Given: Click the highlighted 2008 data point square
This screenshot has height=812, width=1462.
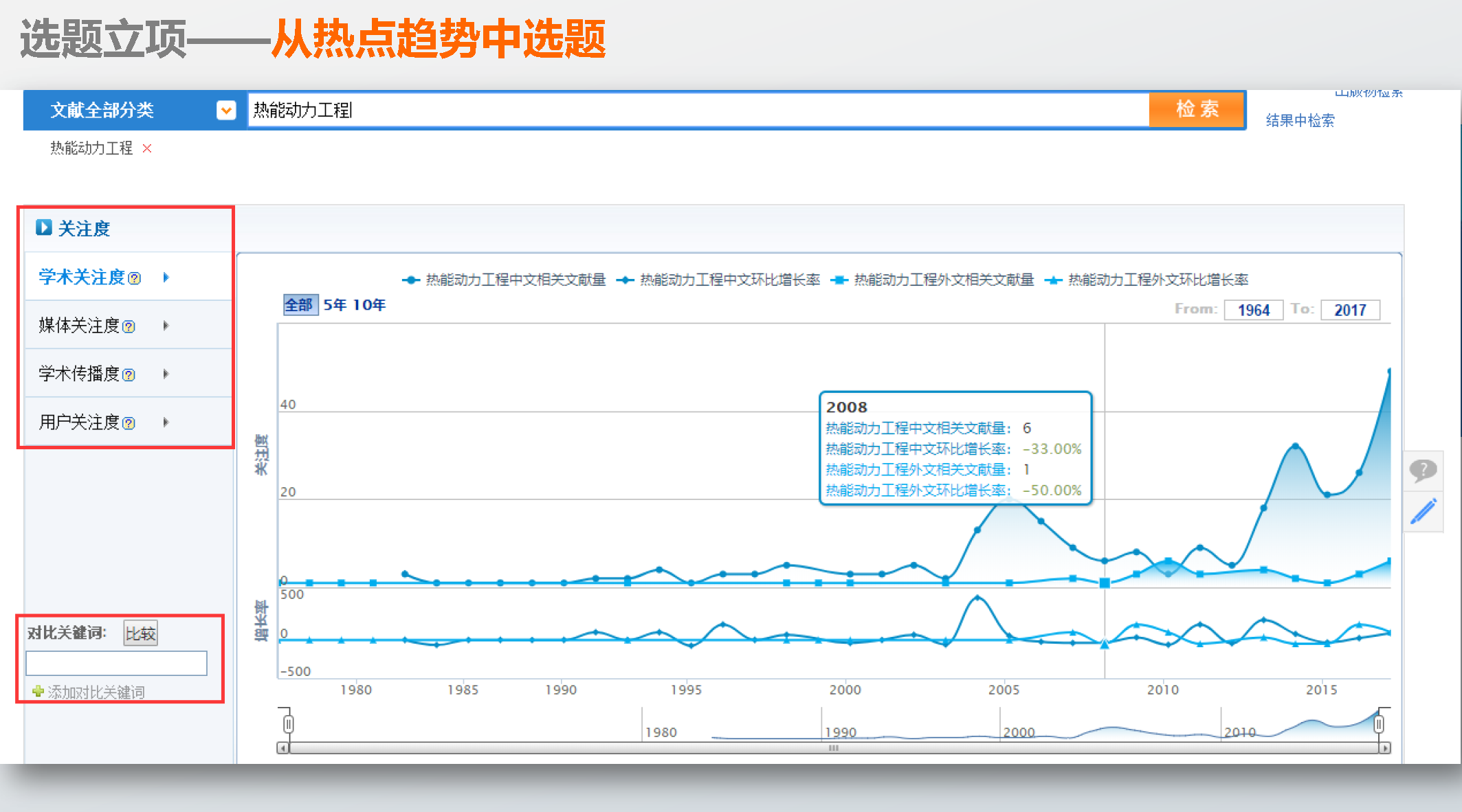Looking at the screenshot, I should 1104,583.
